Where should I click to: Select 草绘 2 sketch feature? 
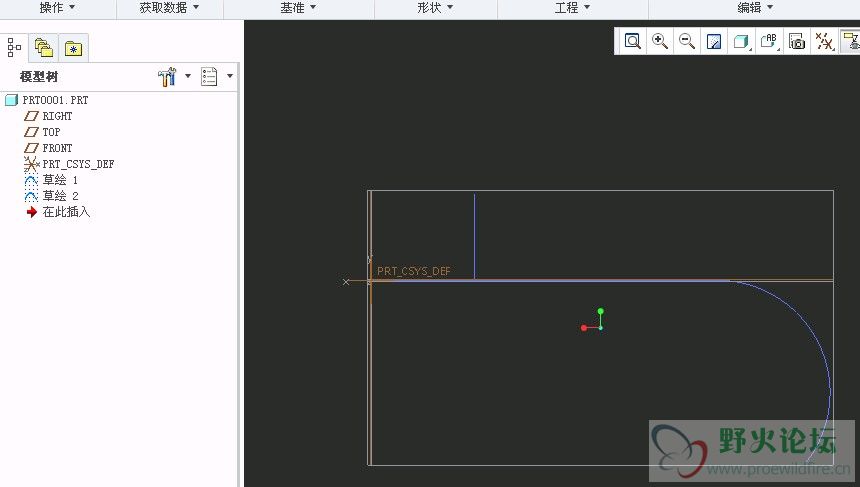click(x=60, y=196)
